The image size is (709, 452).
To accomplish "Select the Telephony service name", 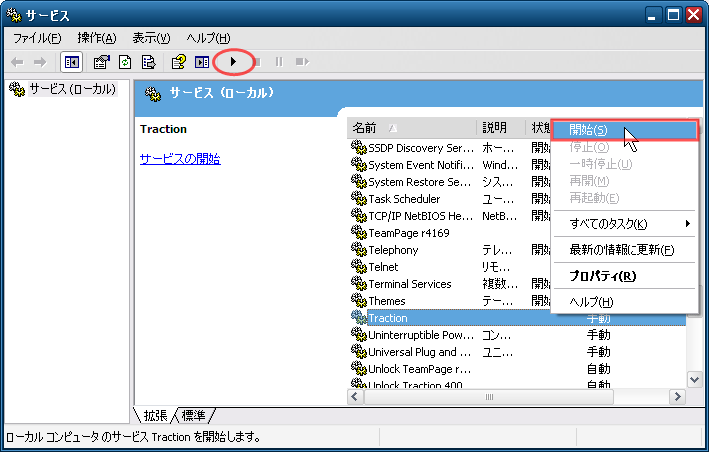I will [x=393, y=250].
